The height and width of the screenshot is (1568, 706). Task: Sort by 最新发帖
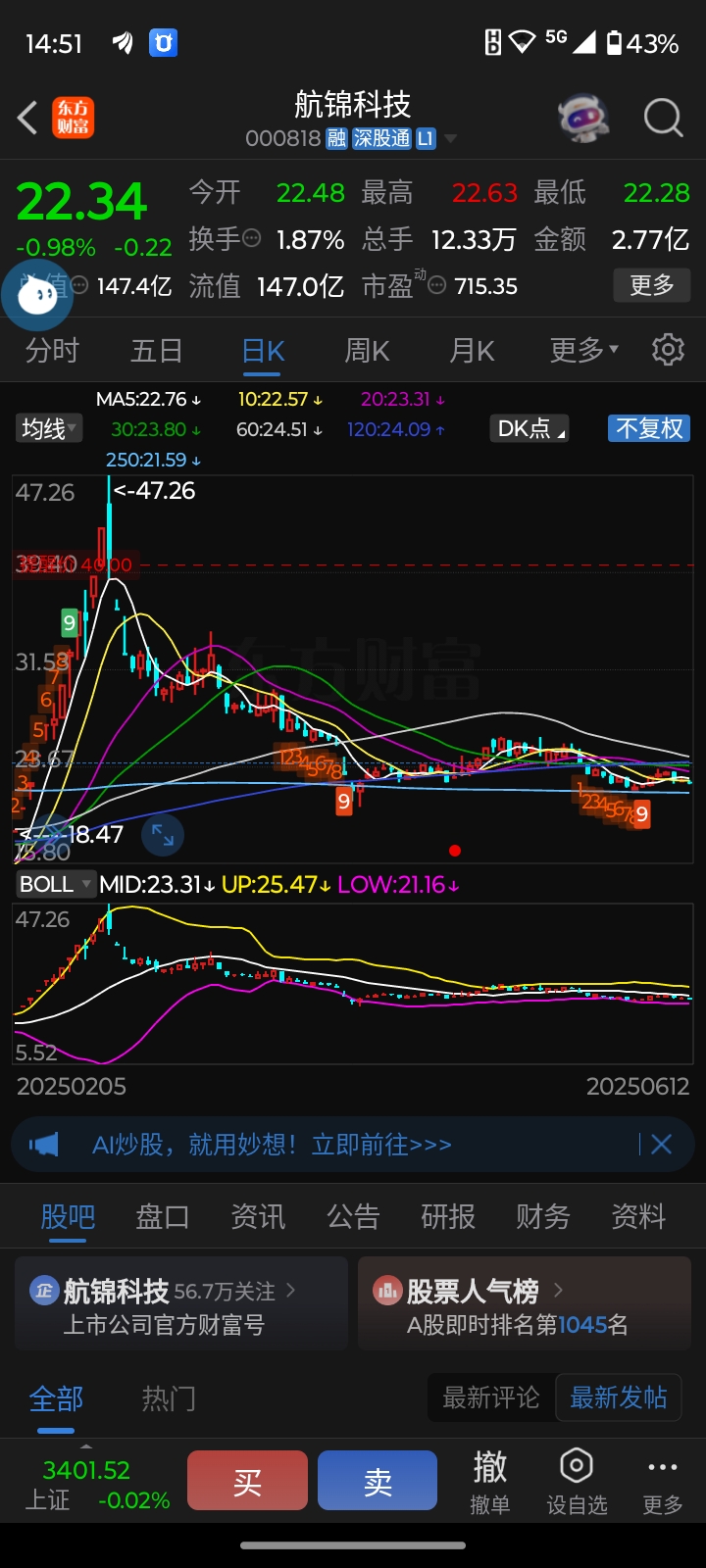tap(619, 1397)
